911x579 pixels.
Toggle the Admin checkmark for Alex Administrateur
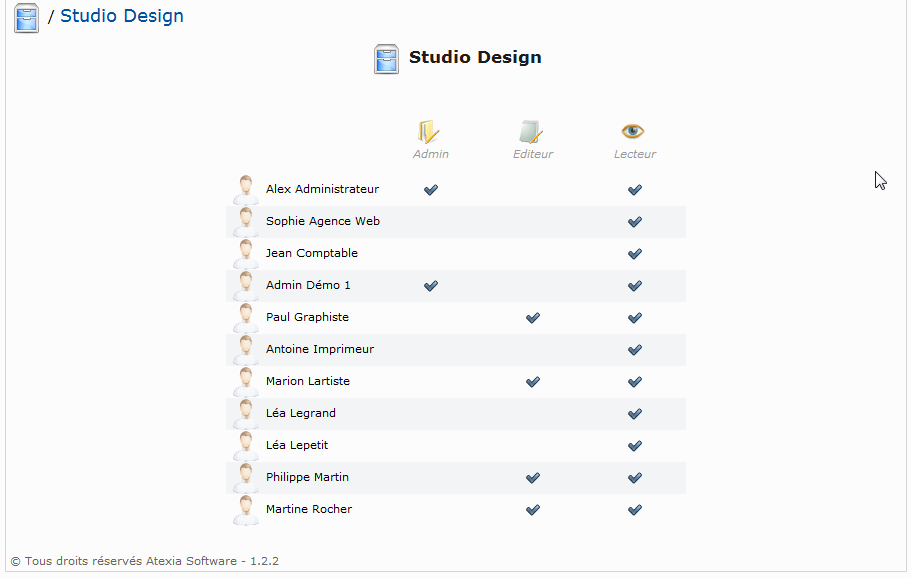tap(431, 190)
